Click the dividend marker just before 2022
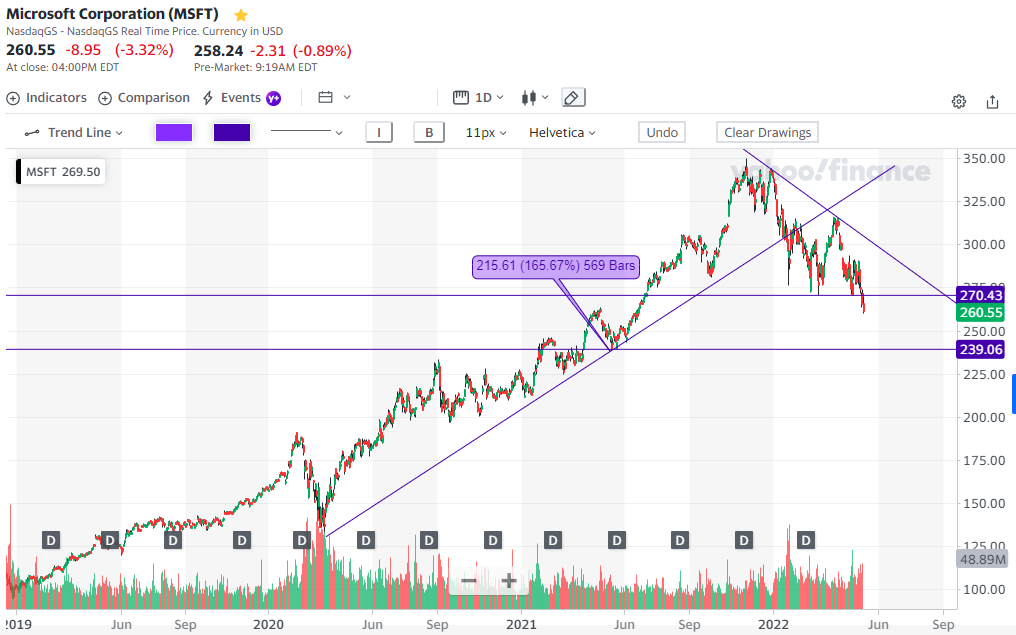Viewport: 1016px width, 635px height. [x=744, y=540]
